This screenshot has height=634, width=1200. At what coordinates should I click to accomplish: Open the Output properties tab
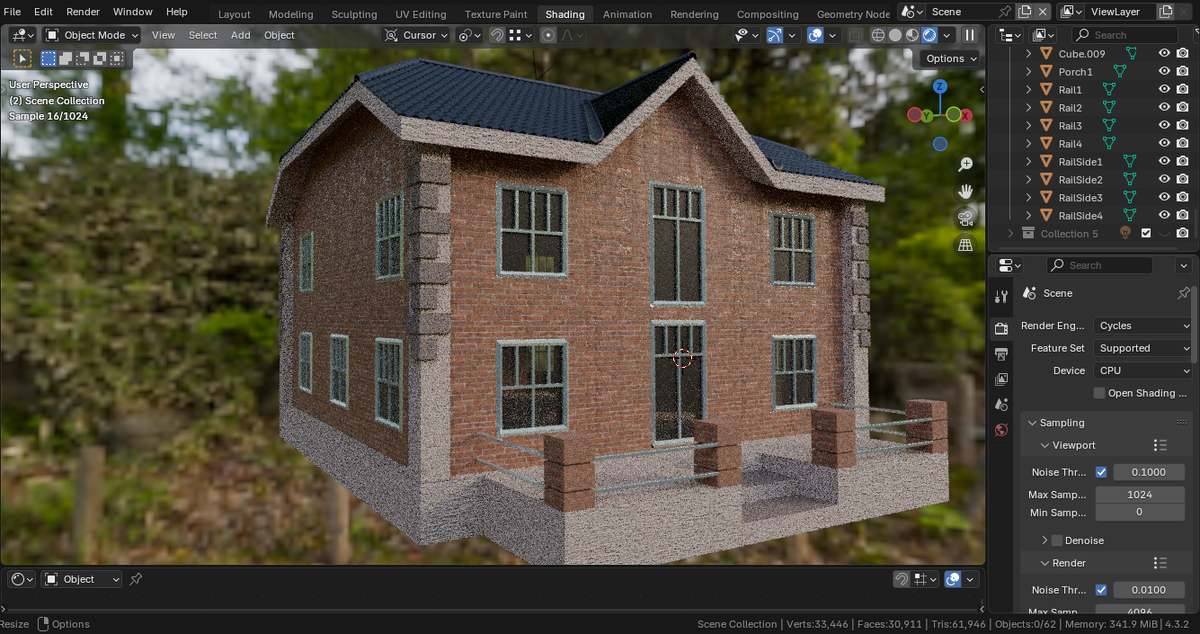click(x=1001, y=354)
